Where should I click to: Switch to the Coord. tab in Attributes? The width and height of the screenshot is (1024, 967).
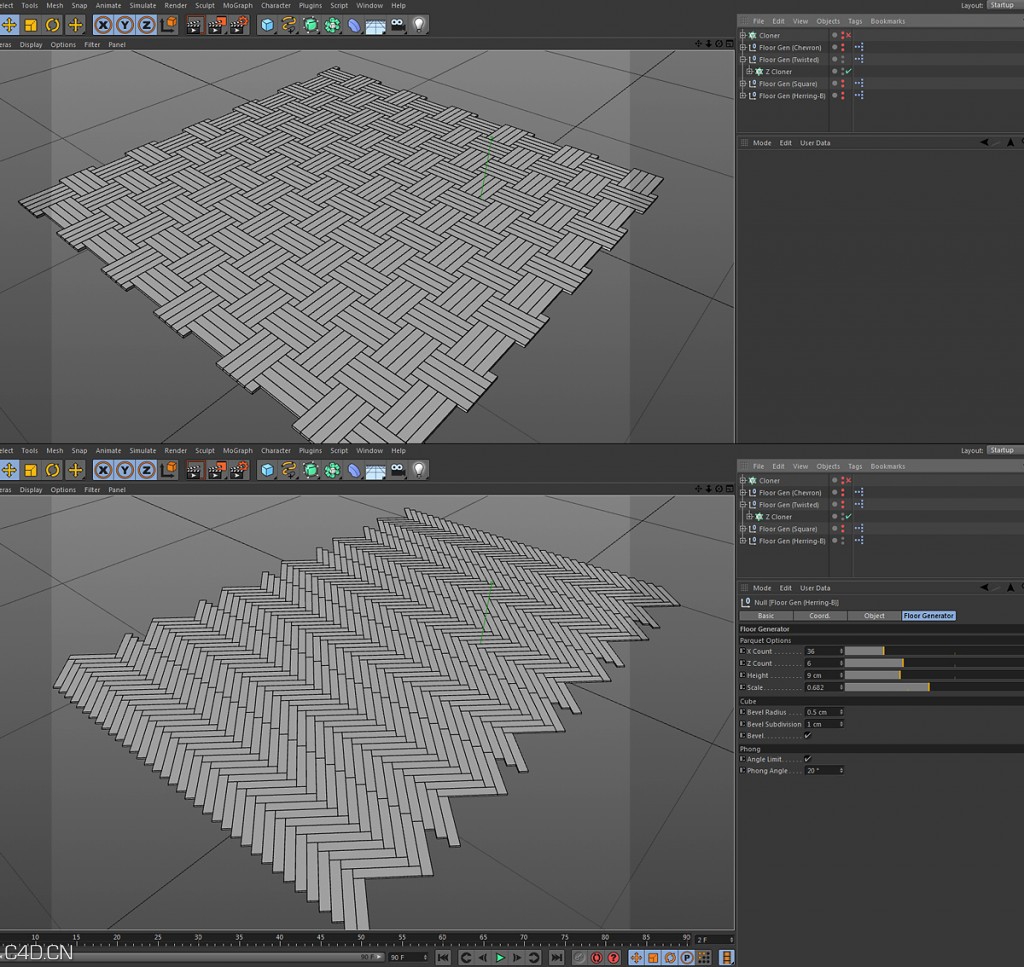[x=821, y=616]
